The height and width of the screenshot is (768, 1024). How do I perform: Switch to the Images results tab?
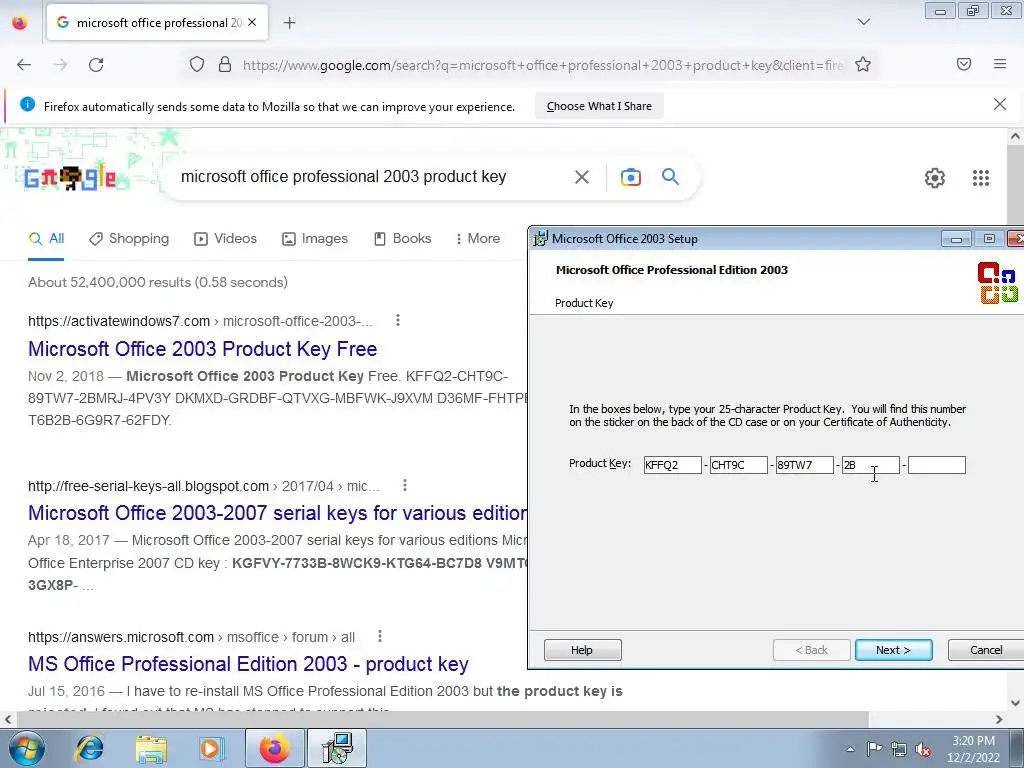315,238
